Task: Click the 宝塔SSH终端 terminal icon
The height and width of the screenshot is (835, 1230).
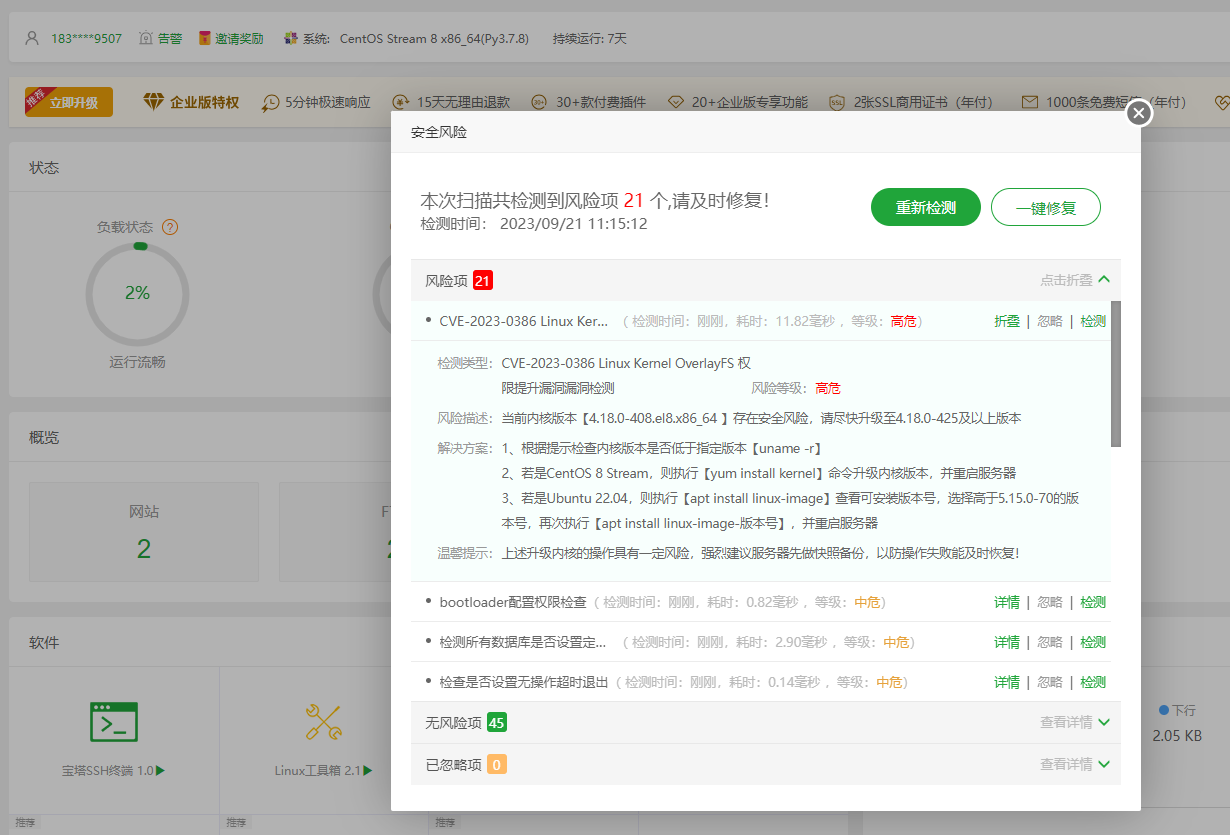Action: click(x=114, y=722)
